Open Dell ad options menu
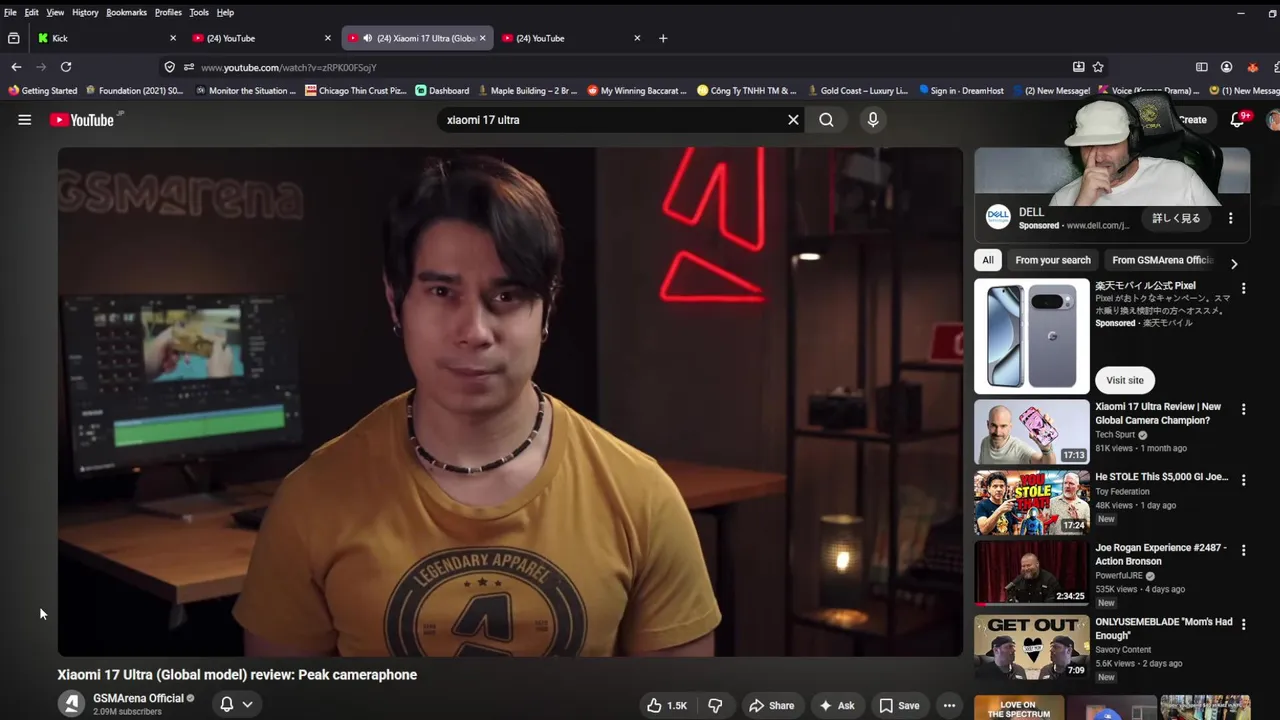This screenshot has width=1280, height=720. coord(1231,218)
